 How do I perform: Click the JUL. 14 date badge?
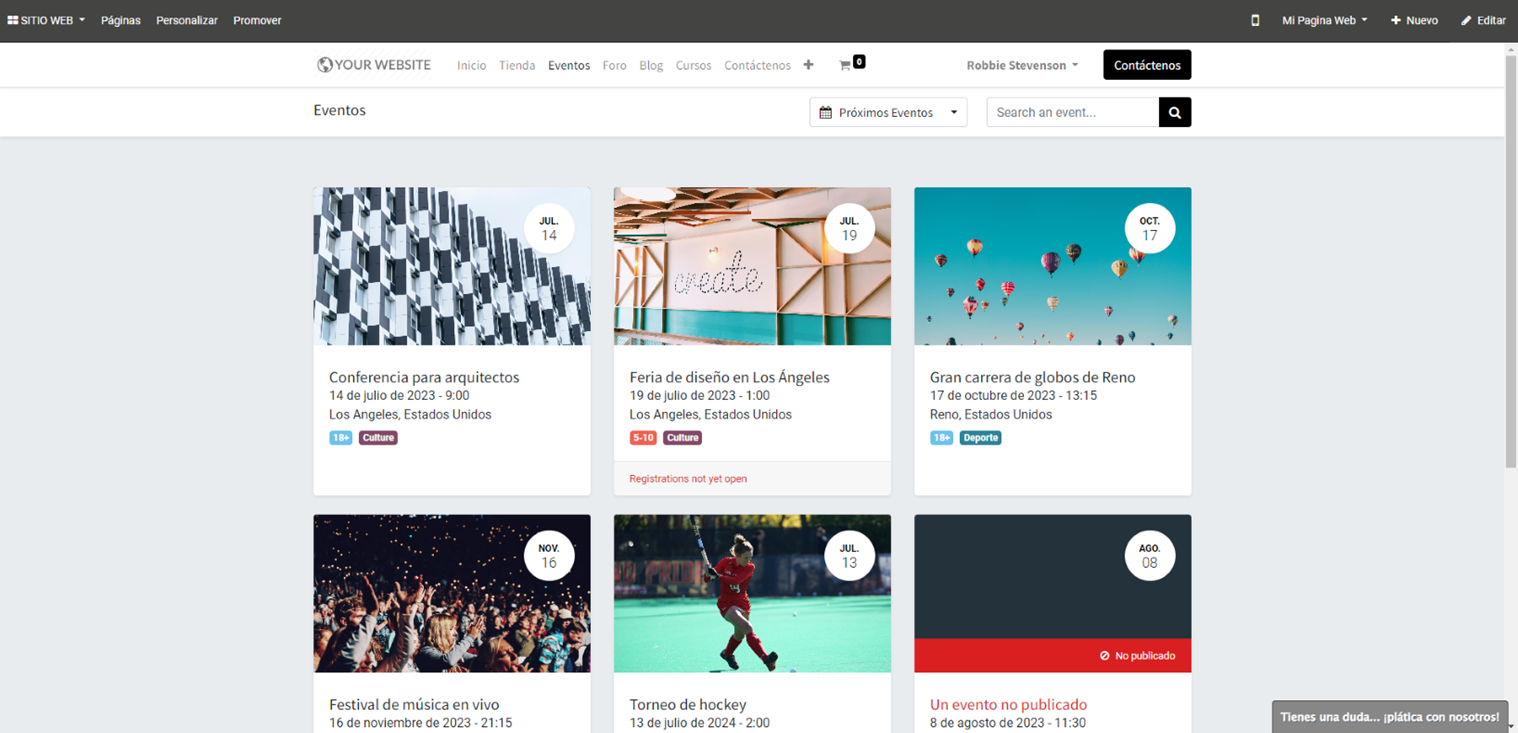tap(548, 229)
